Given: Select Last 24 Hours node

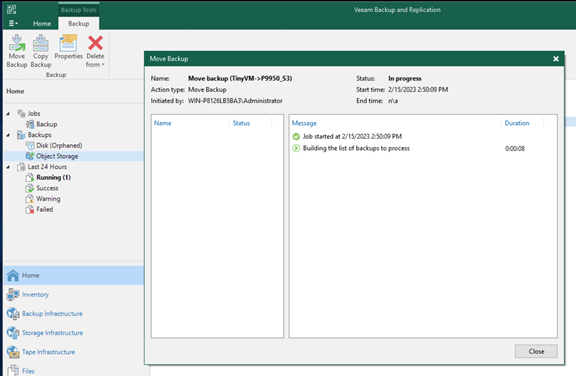Looking at the screenshot, I should (47, 167).
